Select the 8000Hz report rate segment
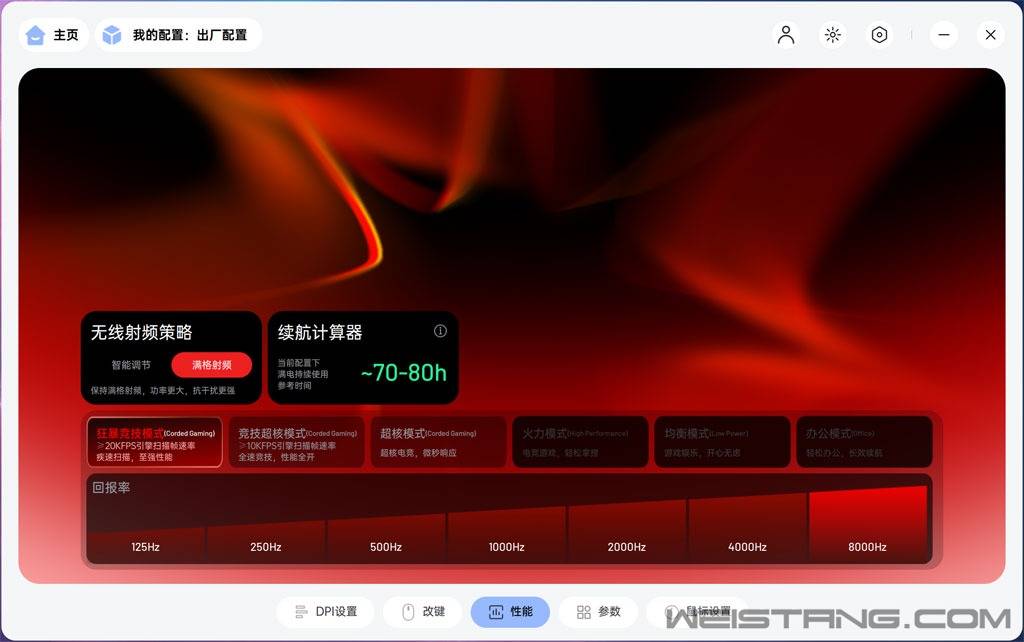Image resolution: width=1024 pixels, height=642 pixels. coord(868,546)
